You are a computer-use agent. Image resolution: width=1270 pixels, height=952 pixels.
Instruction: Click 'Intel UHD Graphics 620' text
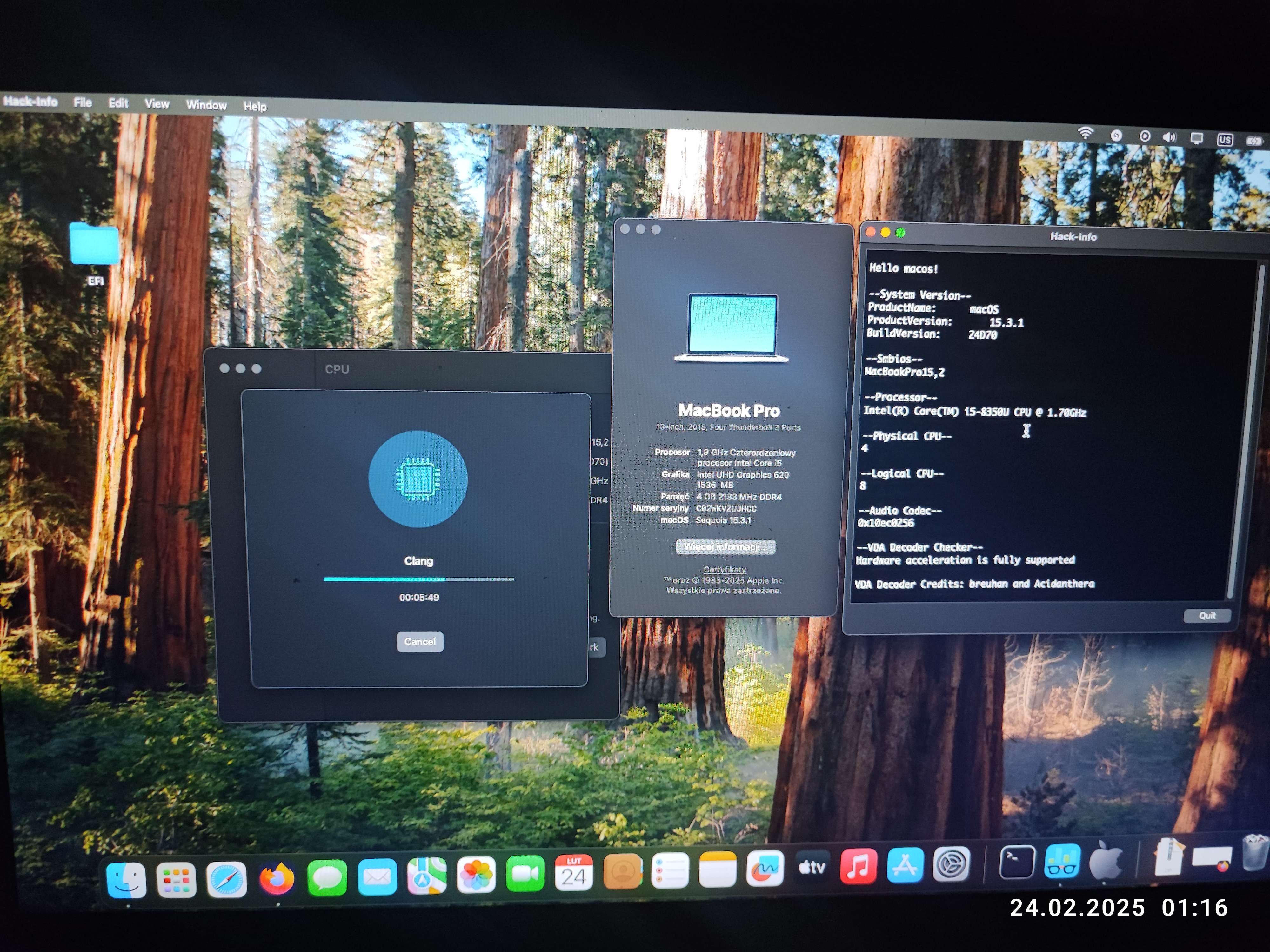[742, 474]
